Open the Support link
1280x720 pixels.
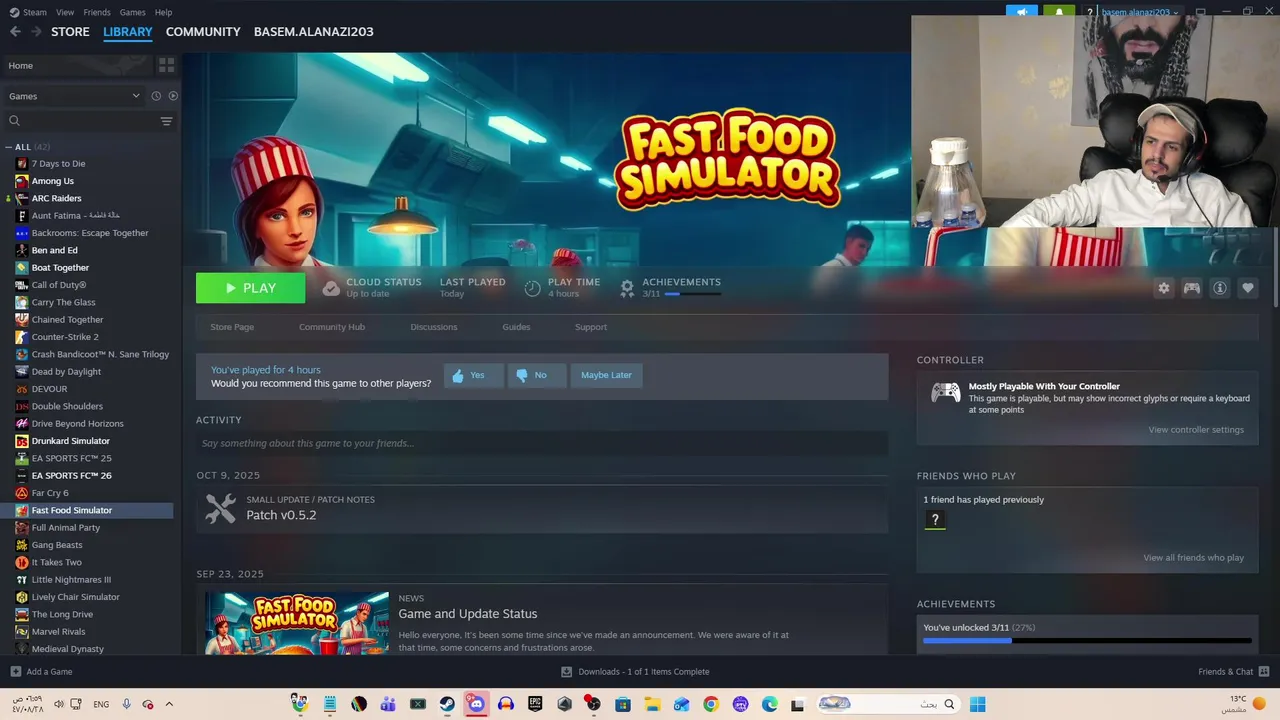point(591,327)
